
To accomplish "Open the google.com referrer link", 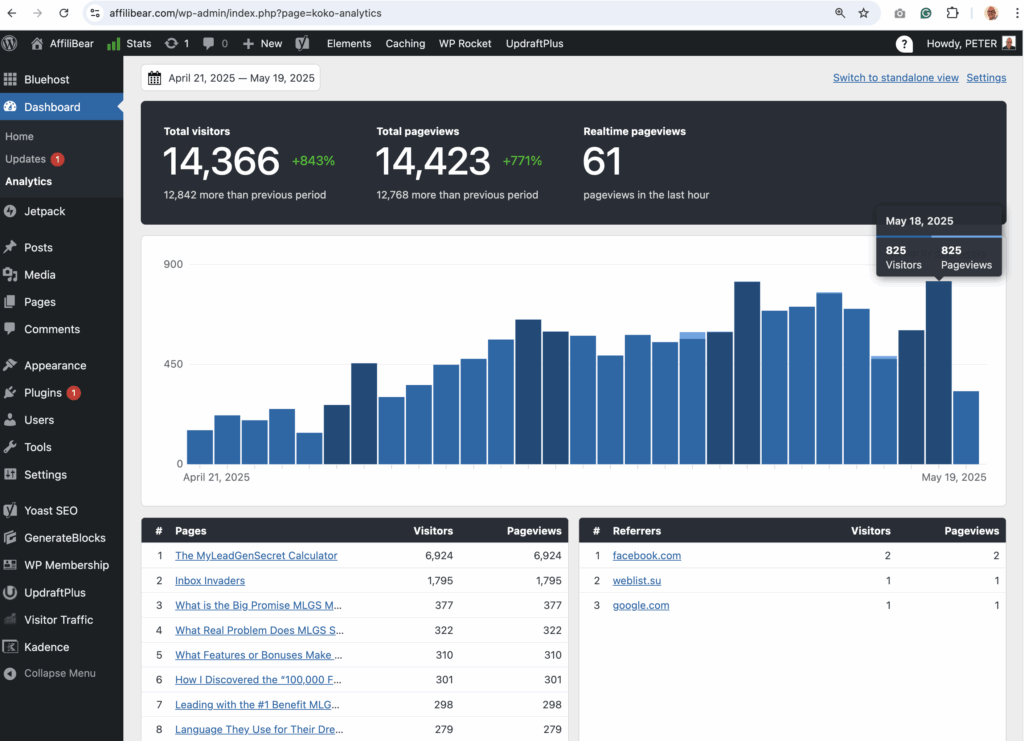I will pos(641,605).
